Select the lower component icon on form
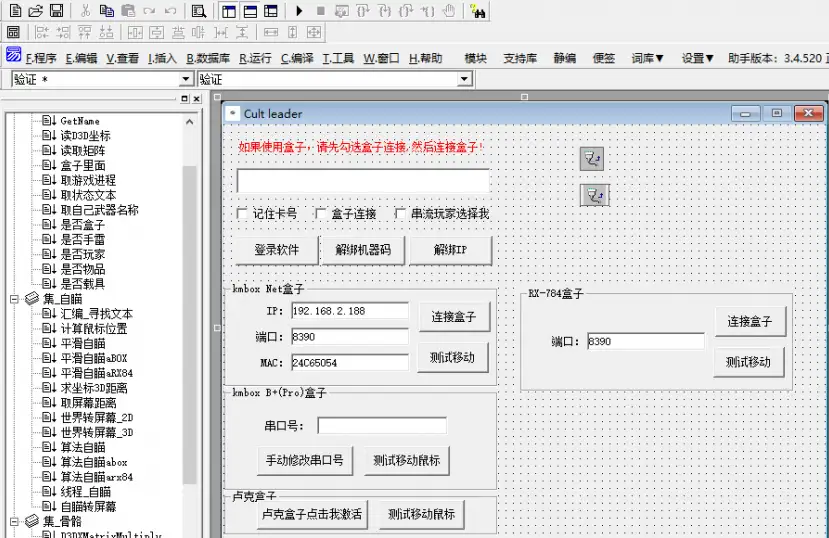 coord(595,195)
